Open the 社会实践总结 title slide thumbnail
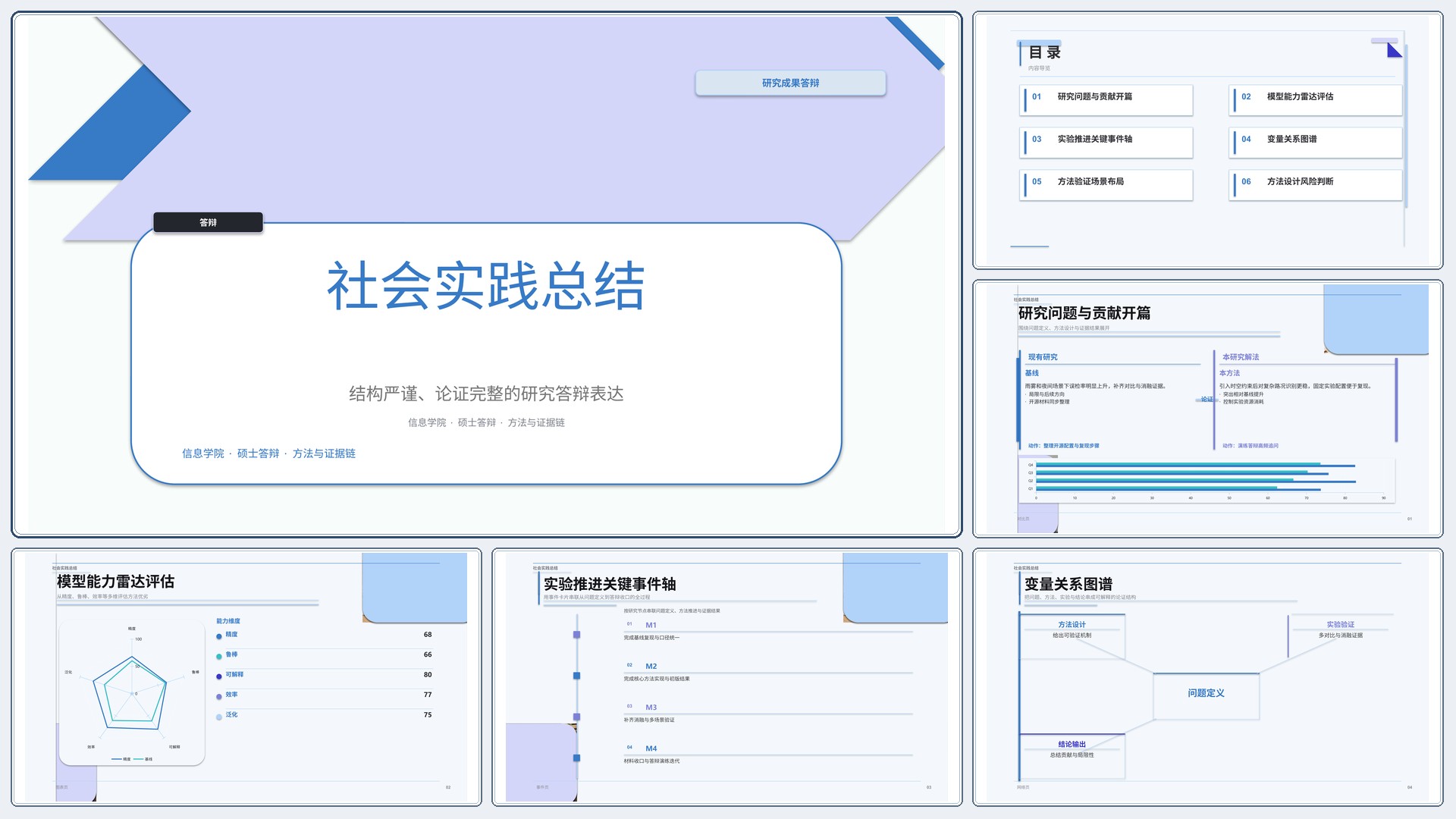1456x819 pixels. pyautogui.click(x=486, y=275)
